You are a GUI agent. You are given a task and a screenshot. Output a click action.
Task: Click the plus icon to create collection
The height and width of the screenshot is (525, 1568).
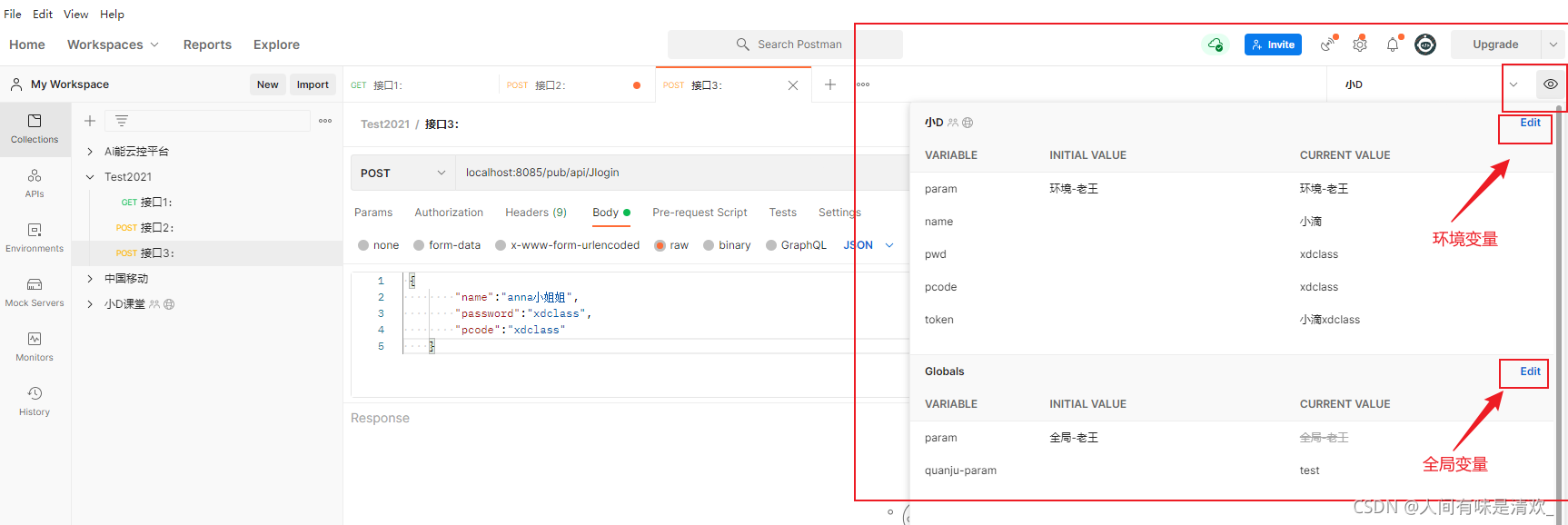(90, 121)
